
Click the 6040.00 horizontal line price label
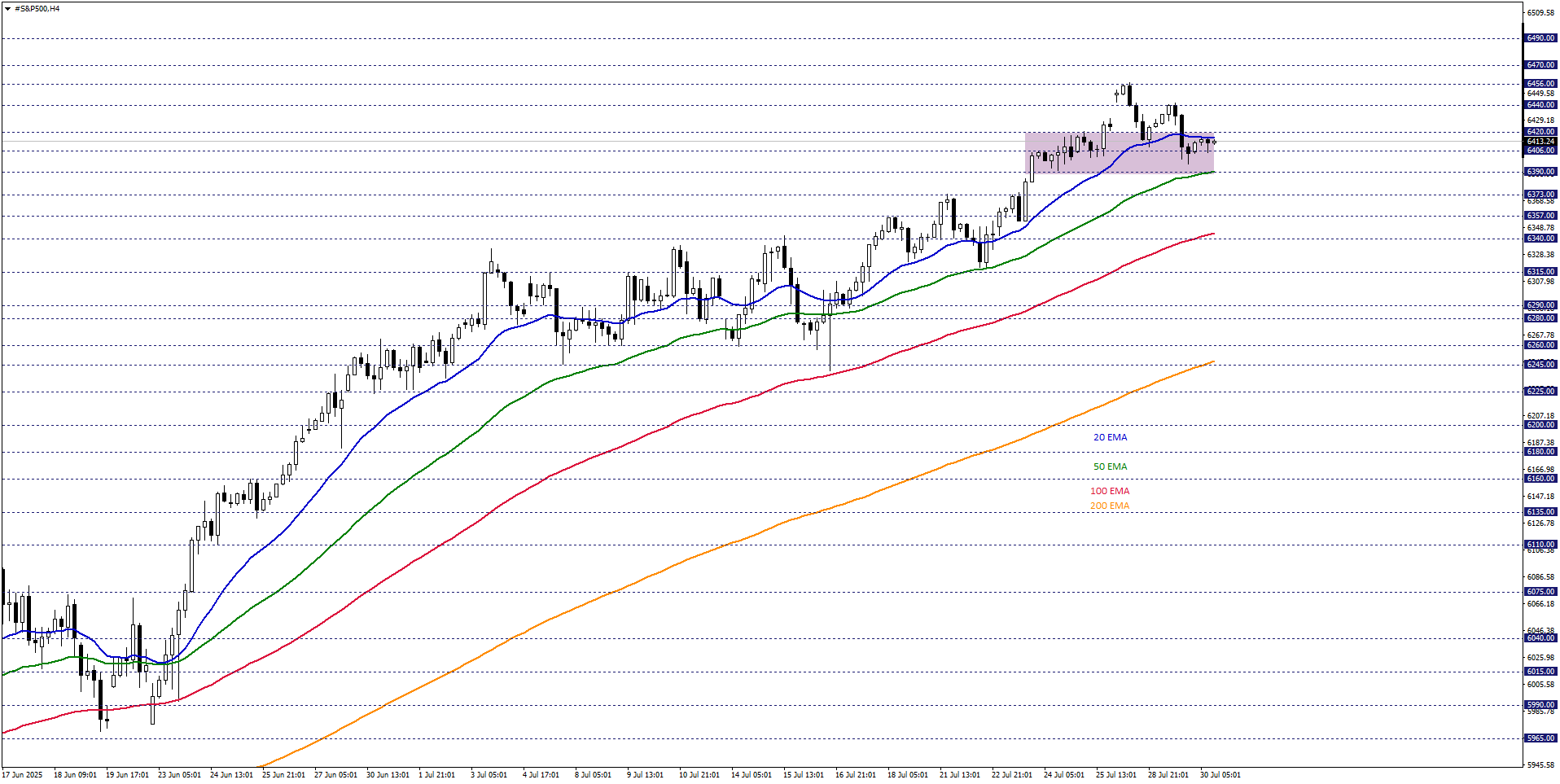click(x=1540, y=638)
